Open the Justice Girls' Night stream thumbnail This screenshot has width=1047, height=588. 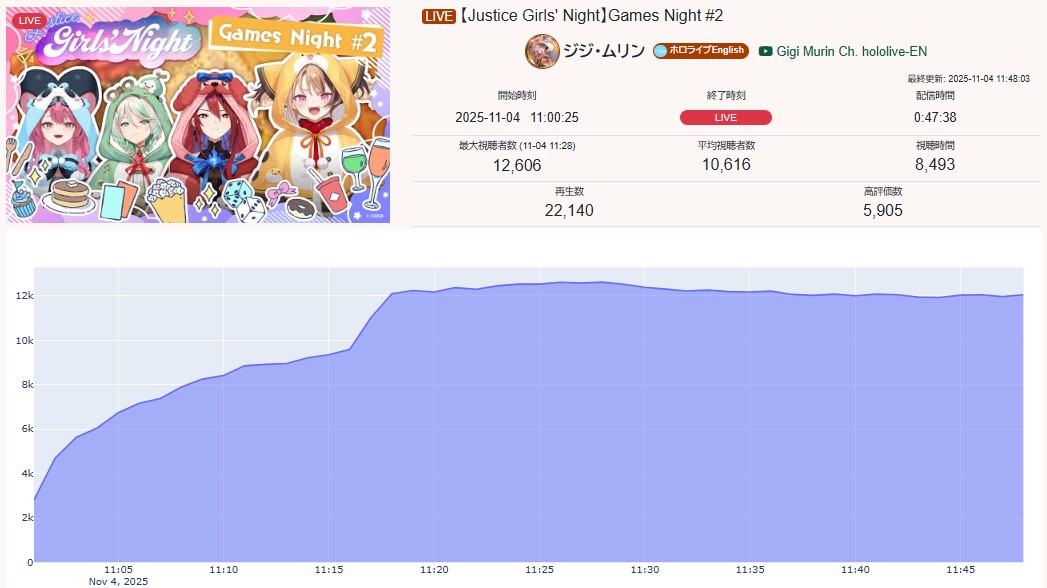pyautogui.click(x=198, y=115)
